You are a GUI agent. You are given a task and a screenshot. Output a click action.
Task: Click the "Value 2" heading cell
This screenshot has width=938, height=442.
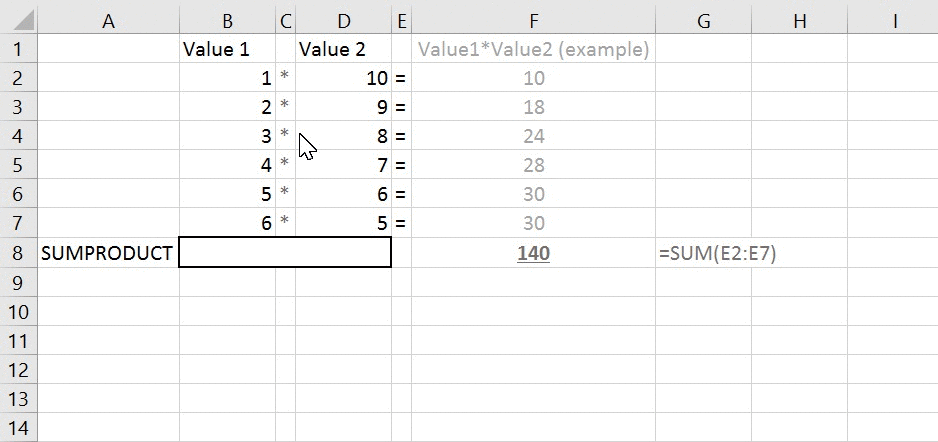344,49
